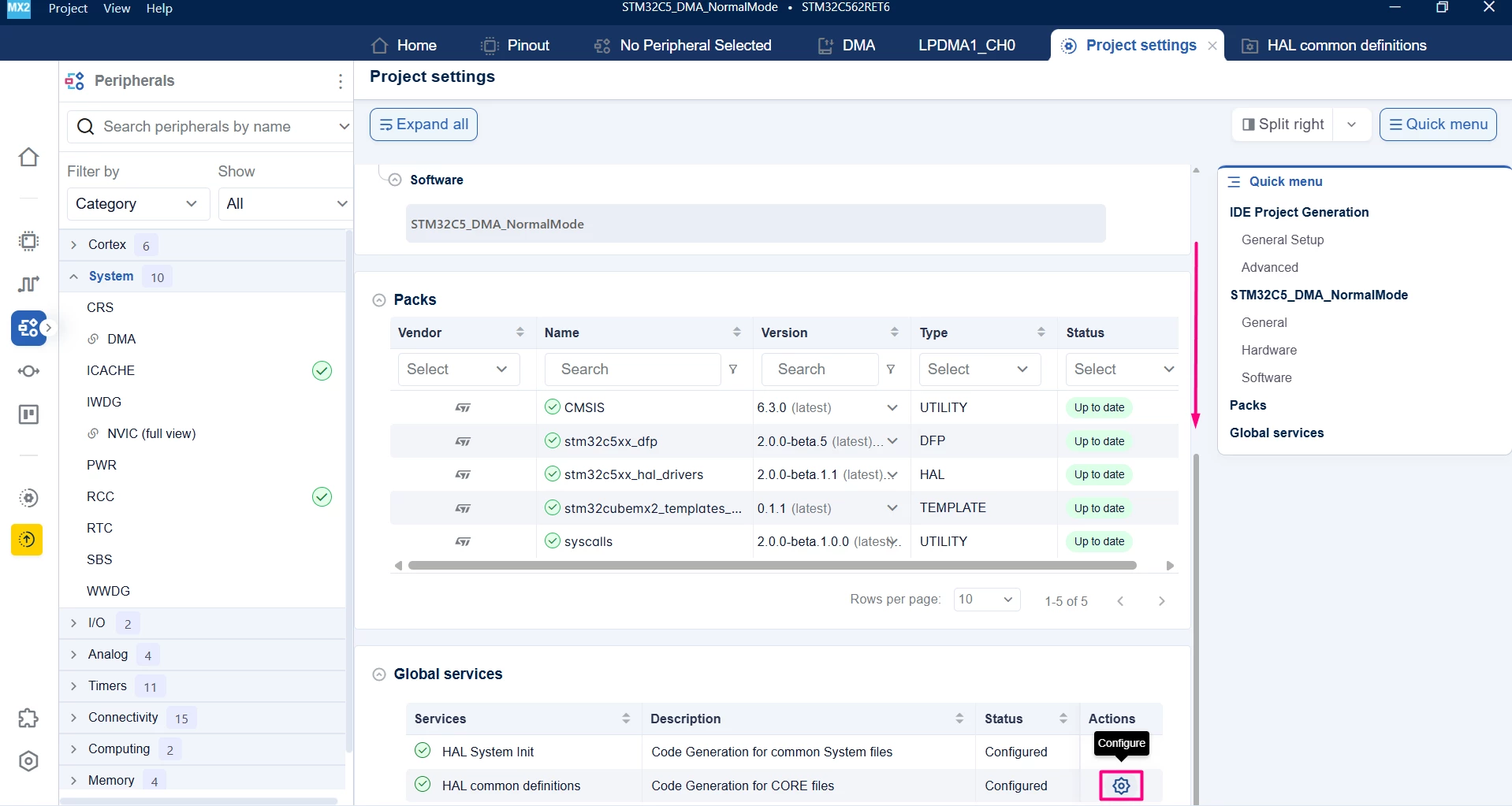Open the hexagon settings icon at sidebar bottom

click(x=28, y=761)
